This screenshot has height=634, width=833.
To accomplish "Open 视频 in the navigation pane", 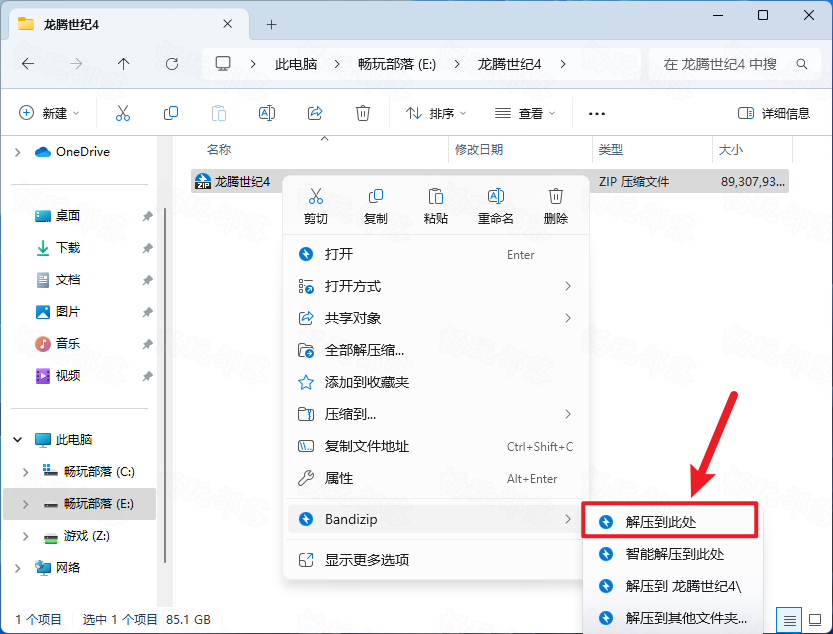I will pyautogui.click(x=68, y=376).
